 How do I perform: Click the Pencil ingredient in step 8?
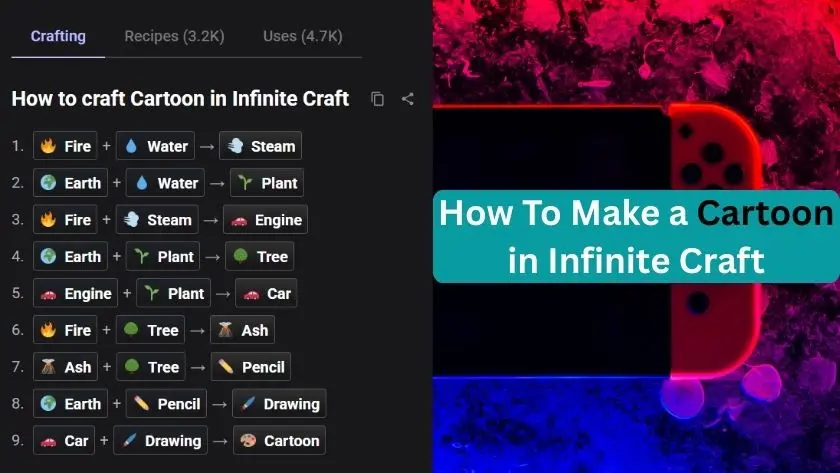(166, 403)
